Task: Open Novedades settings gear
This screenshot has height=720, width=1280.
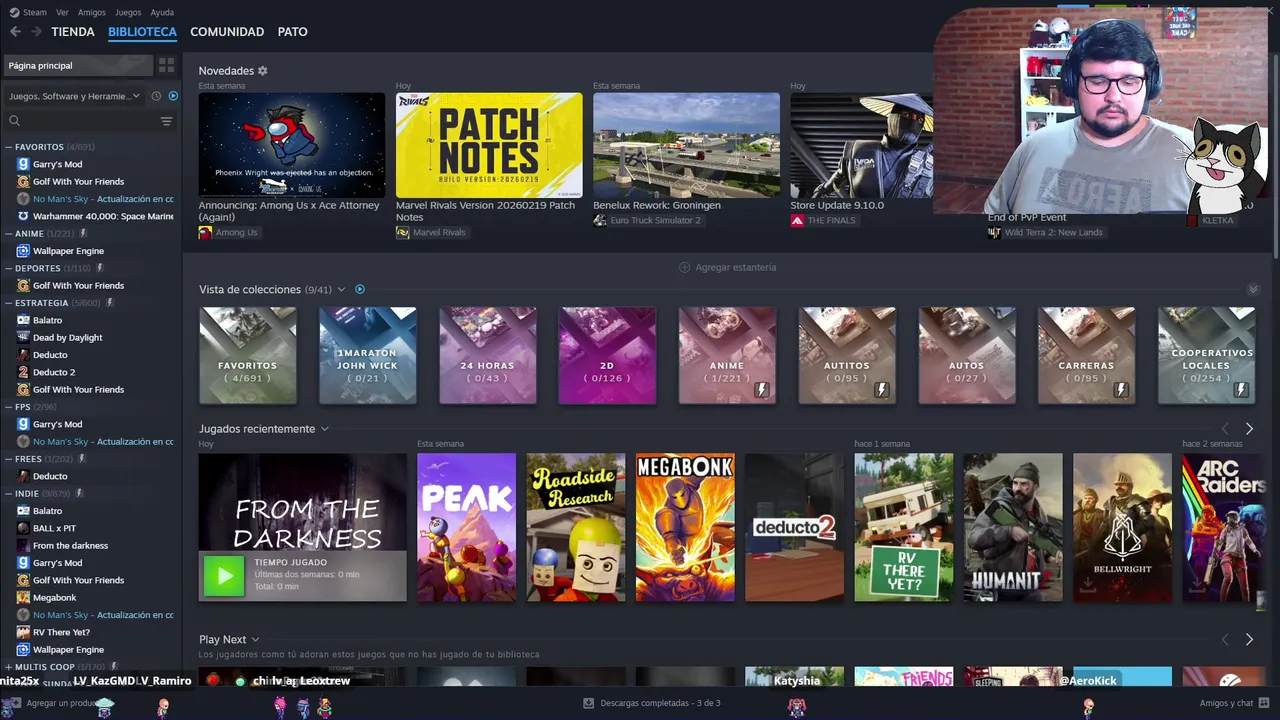Action: click(263, 71)
